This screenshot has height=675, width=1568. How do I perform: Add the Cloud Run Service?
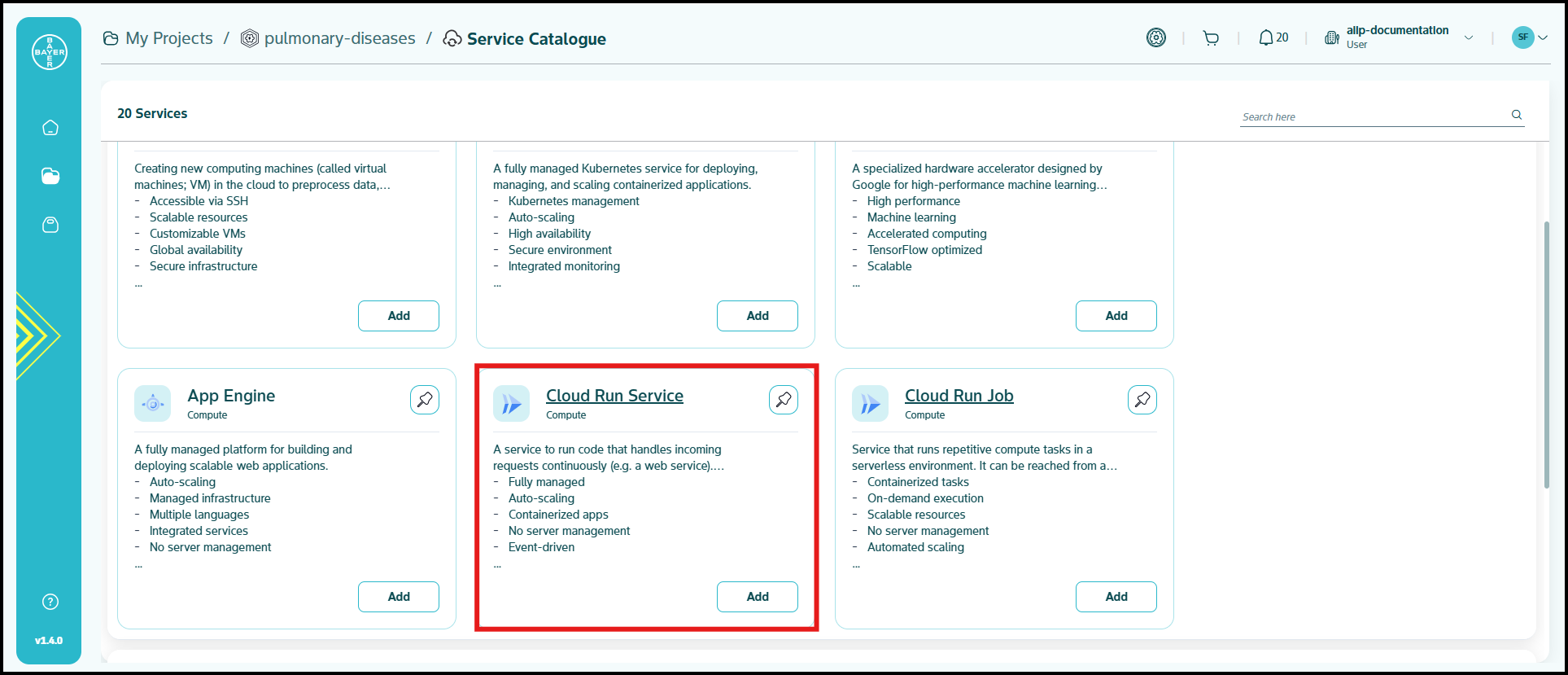point(757,597)
